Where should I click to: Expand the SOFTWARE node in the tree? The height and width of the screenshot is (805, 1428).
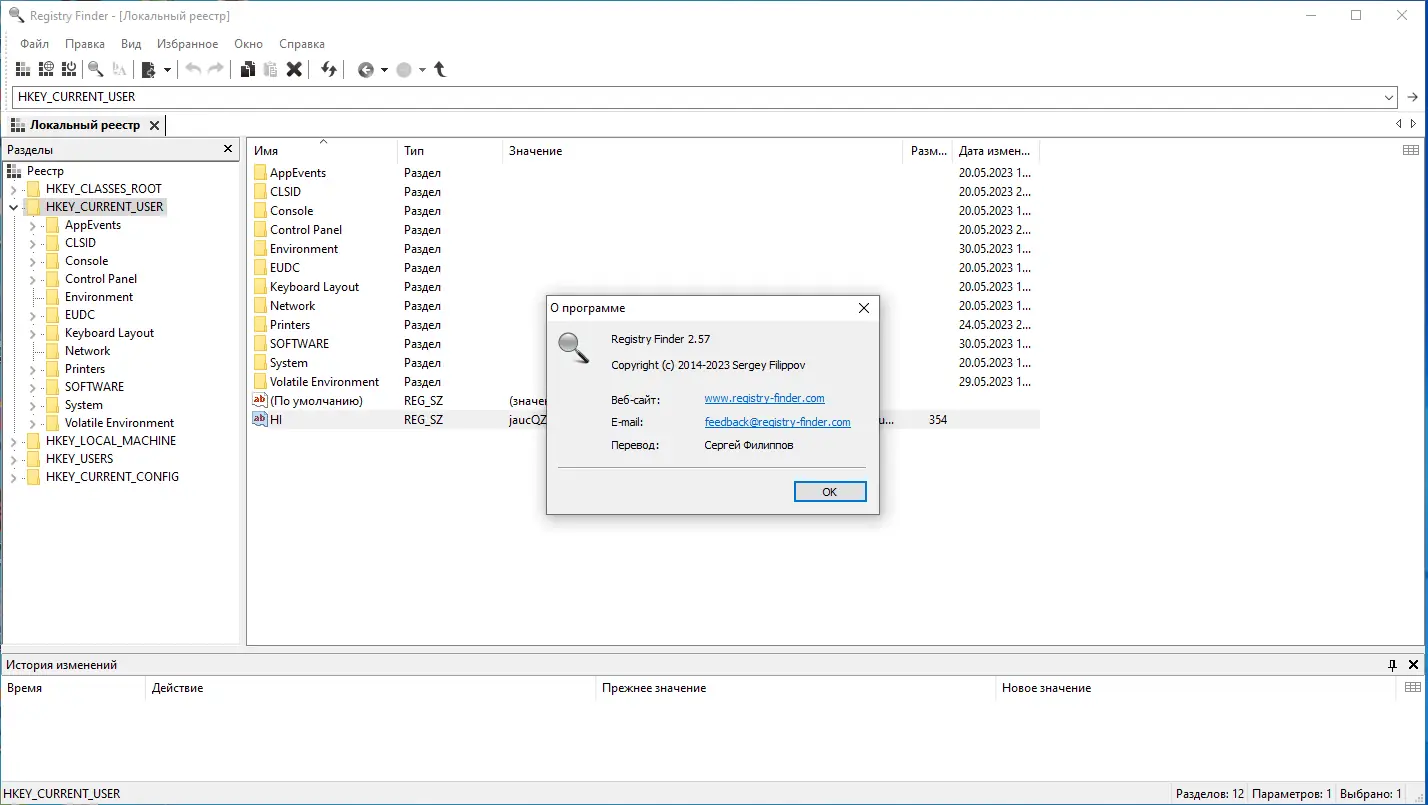(32, 387)
